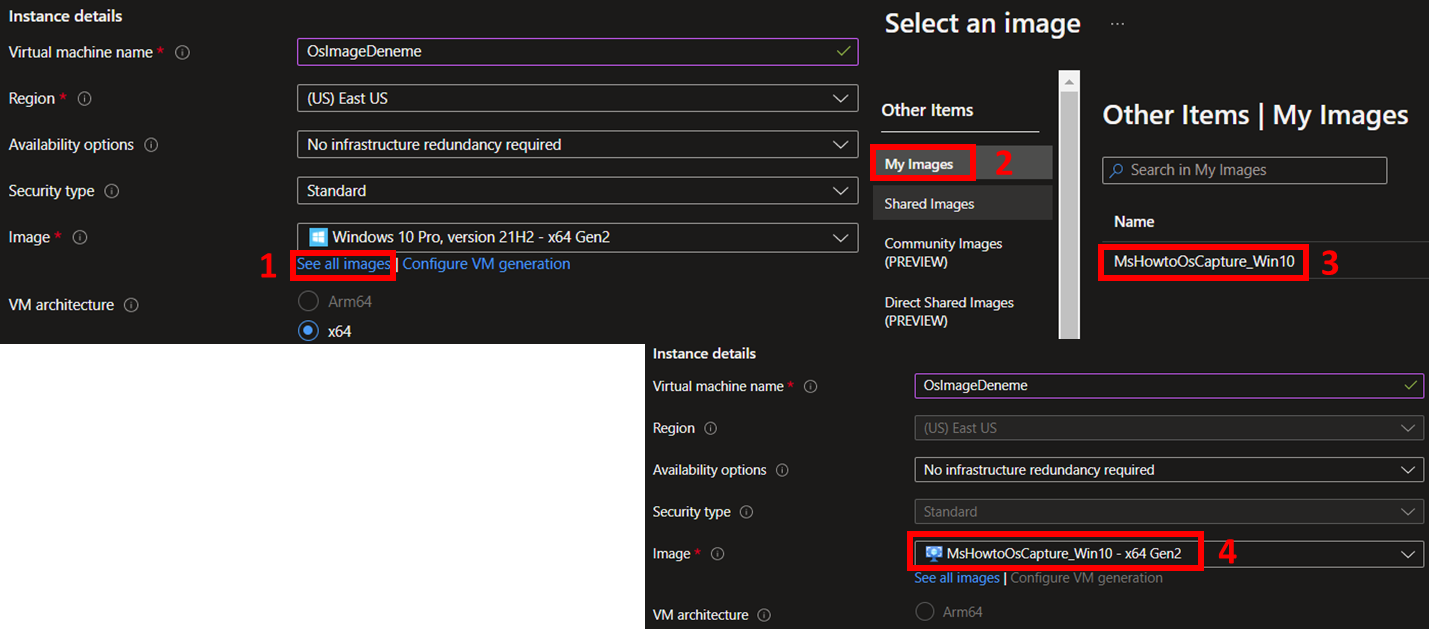The height and width of the screenshot is (629, 1429).
Task: Open the ellipsis menu next to Select an image
Action: click(1117, 24)
